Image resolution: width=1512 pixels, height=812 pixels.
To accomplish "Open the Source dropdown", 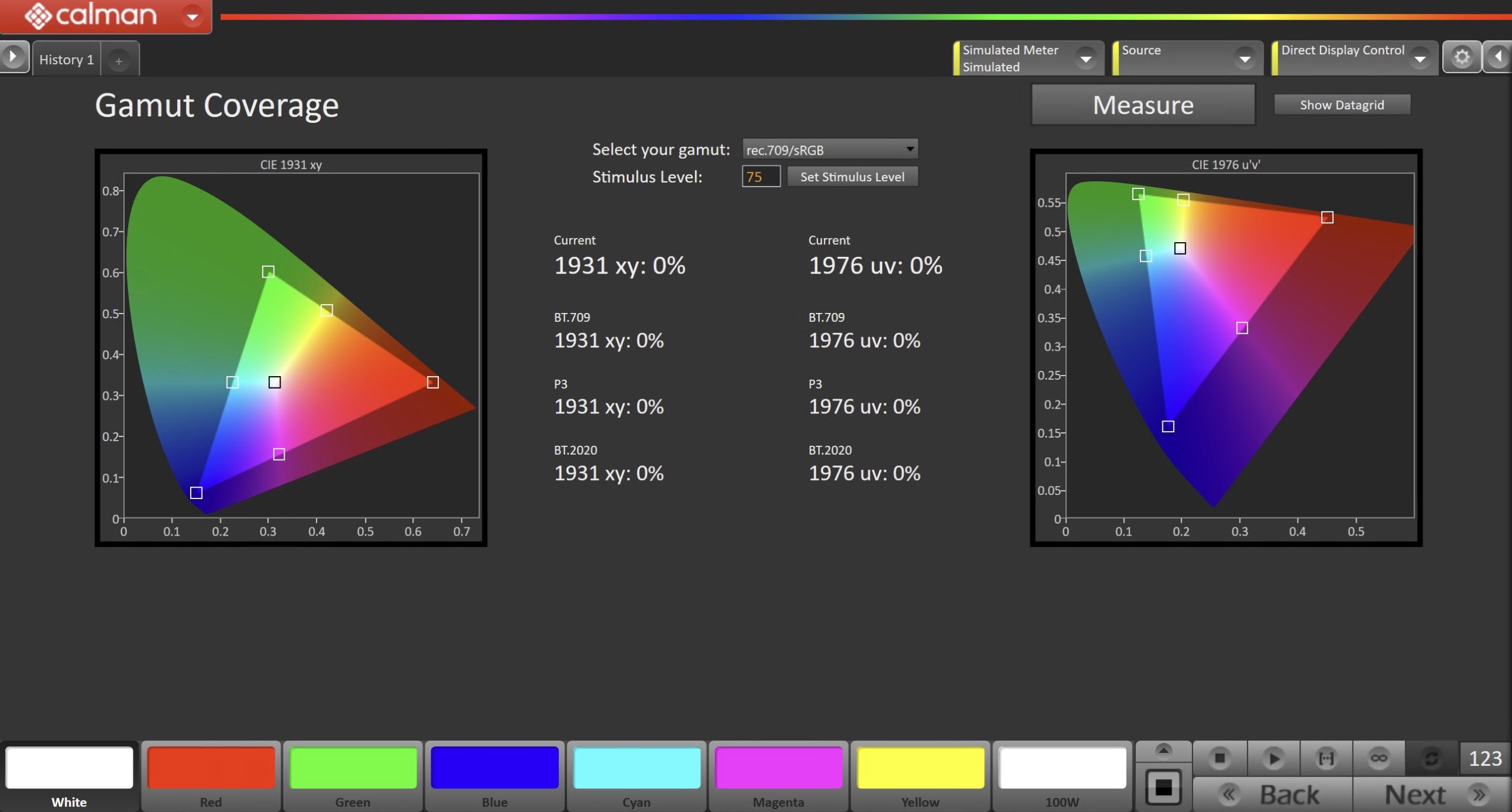I will click(1244, 58).
